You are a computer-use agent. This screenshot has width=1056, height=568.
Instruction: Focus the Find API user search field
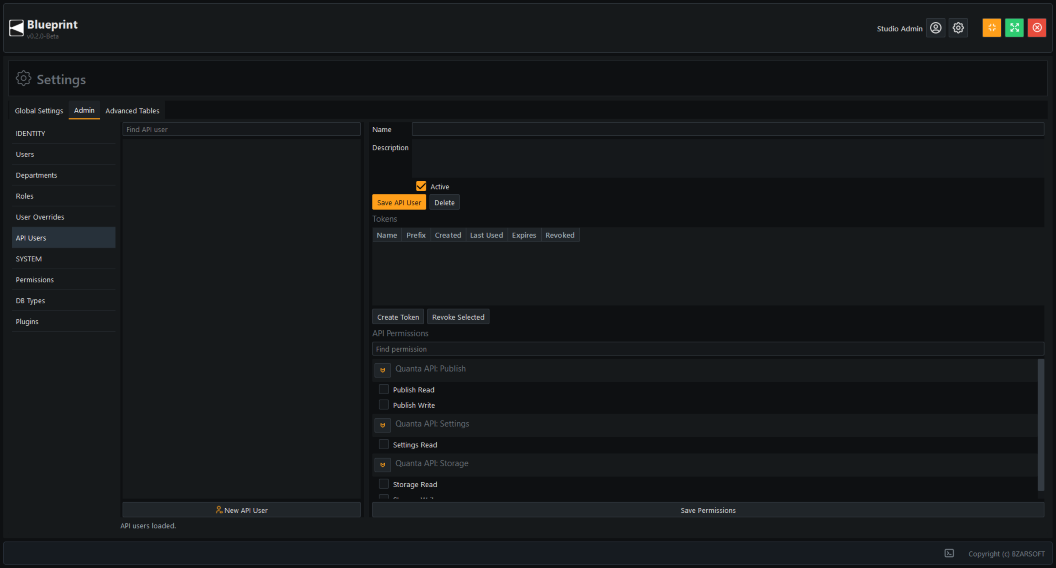[241, 129]
